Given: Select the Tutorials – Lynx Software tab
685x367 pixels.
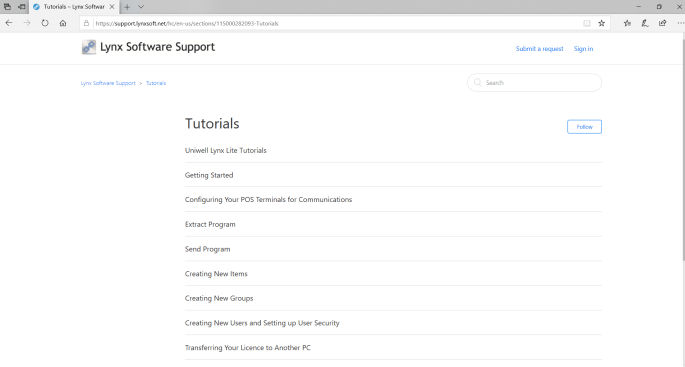Looking at the screenshot, I should pos(74,7).
